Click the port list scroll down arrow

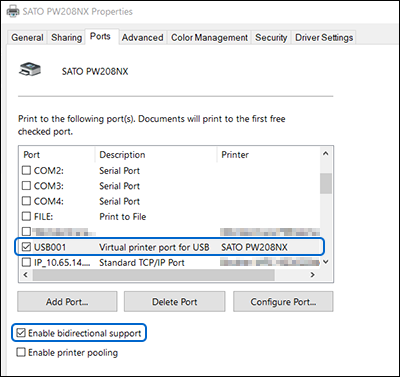point(326,262)
